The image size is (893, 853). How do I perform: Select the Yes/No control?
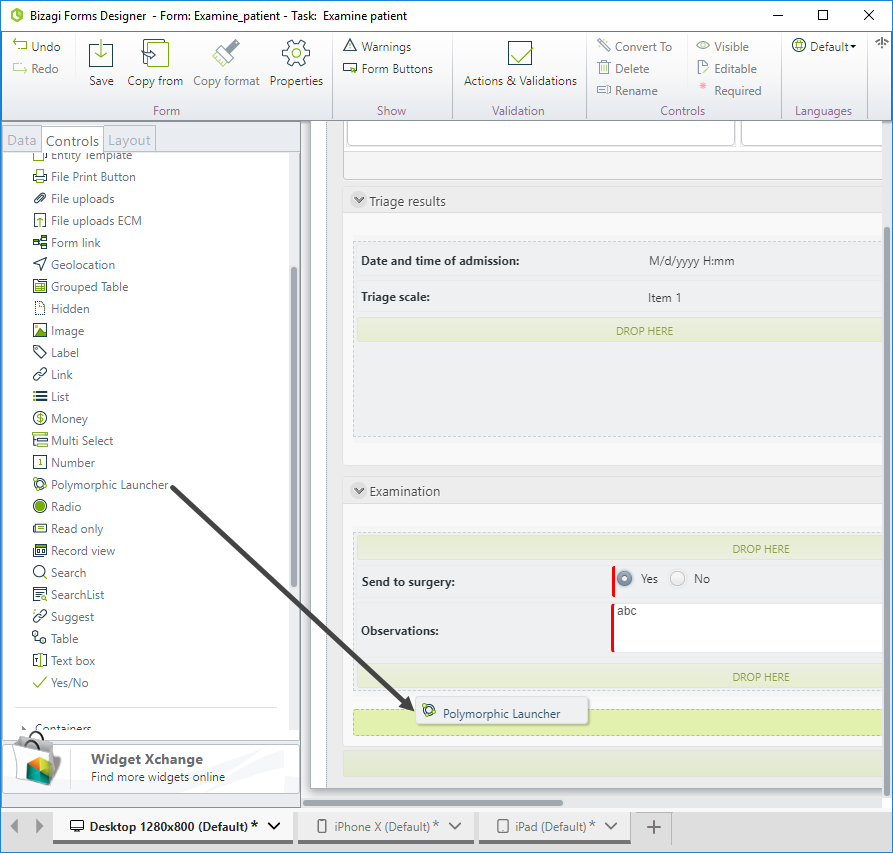click(60, 683)
